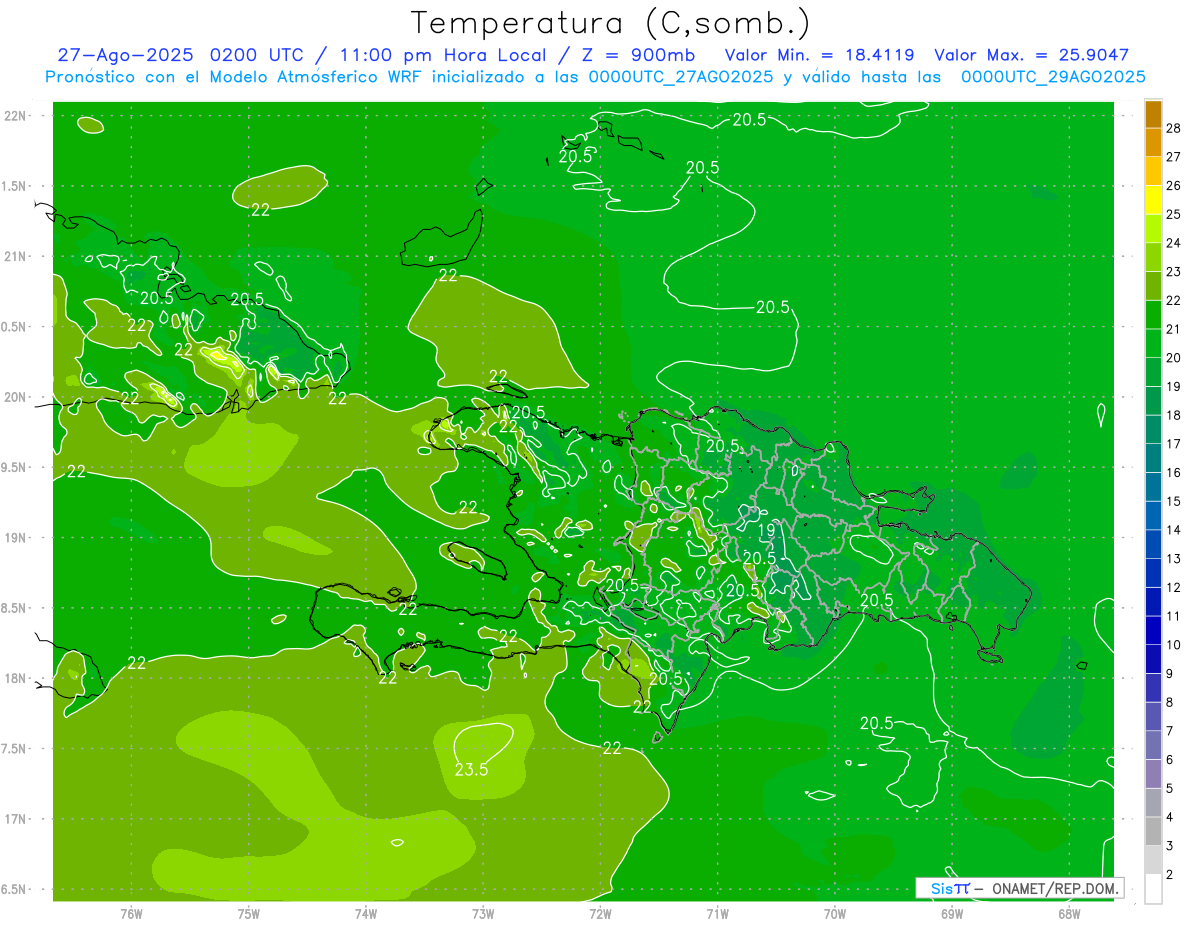1200x927 pixels.
Task: Click the SisTT – ONAMET/REP.DOM. logo box
Action: click(x=1020, y=888)
